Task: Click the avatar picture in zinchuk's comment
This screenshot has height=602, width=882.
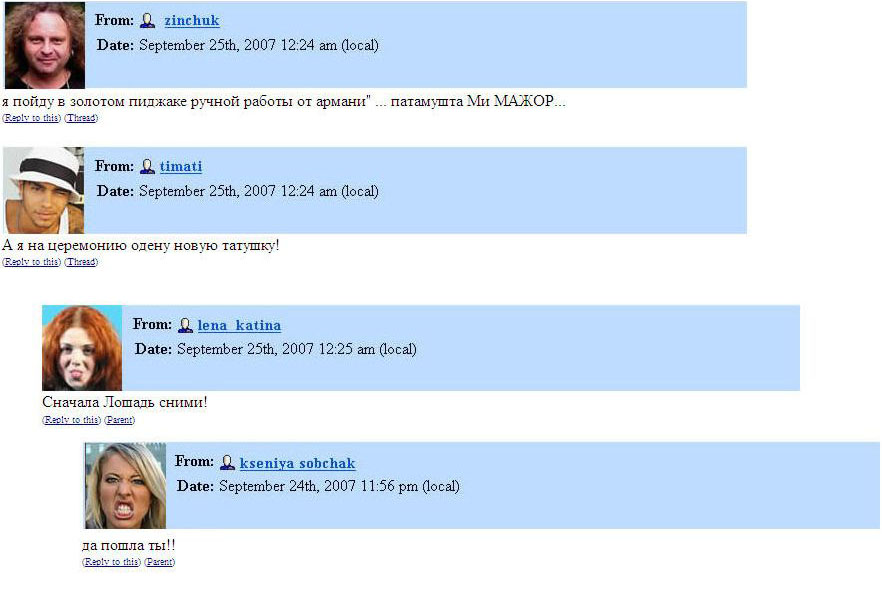Action: [x=45, y=45]
